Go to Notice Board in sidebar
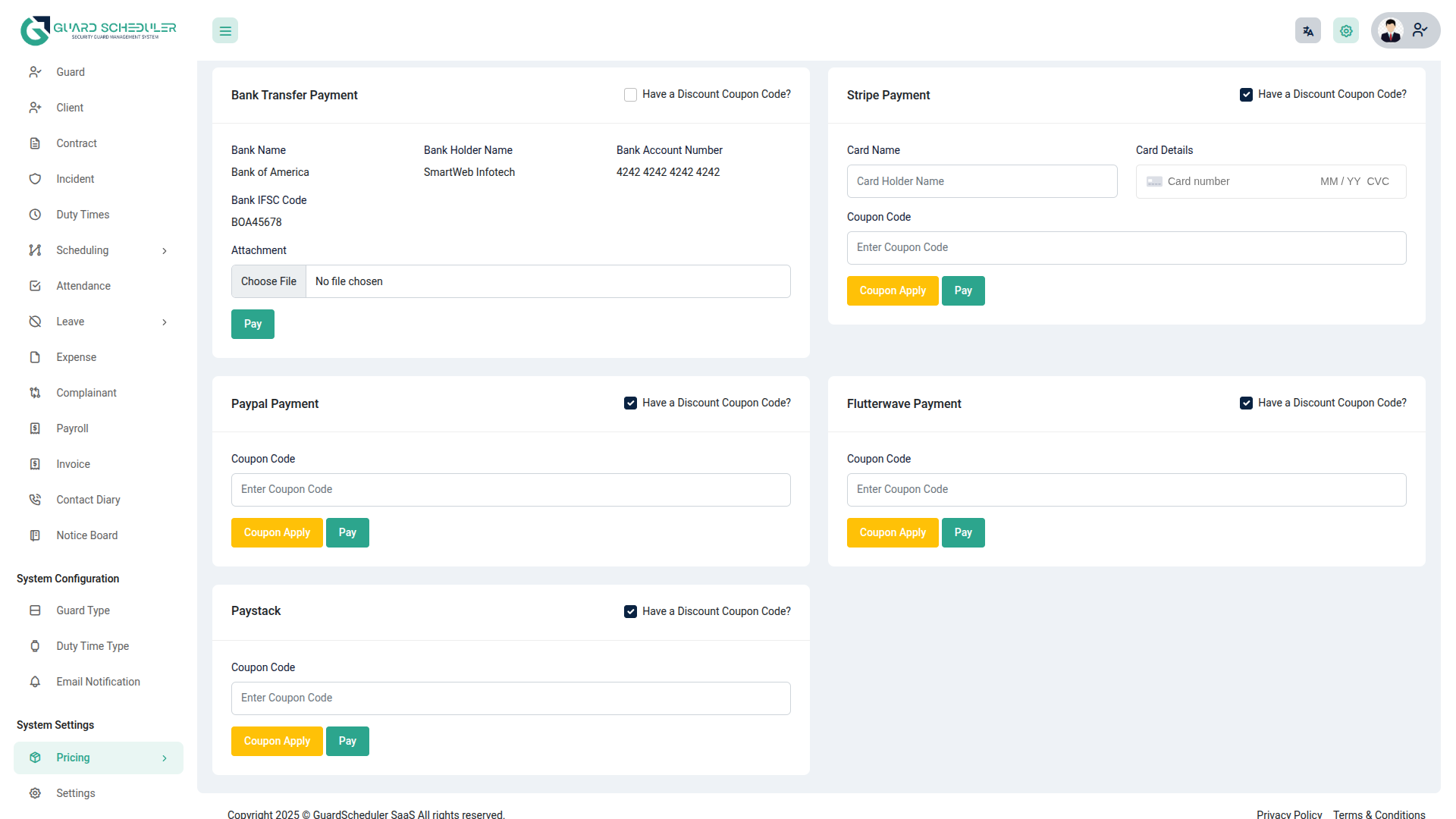 86,535
